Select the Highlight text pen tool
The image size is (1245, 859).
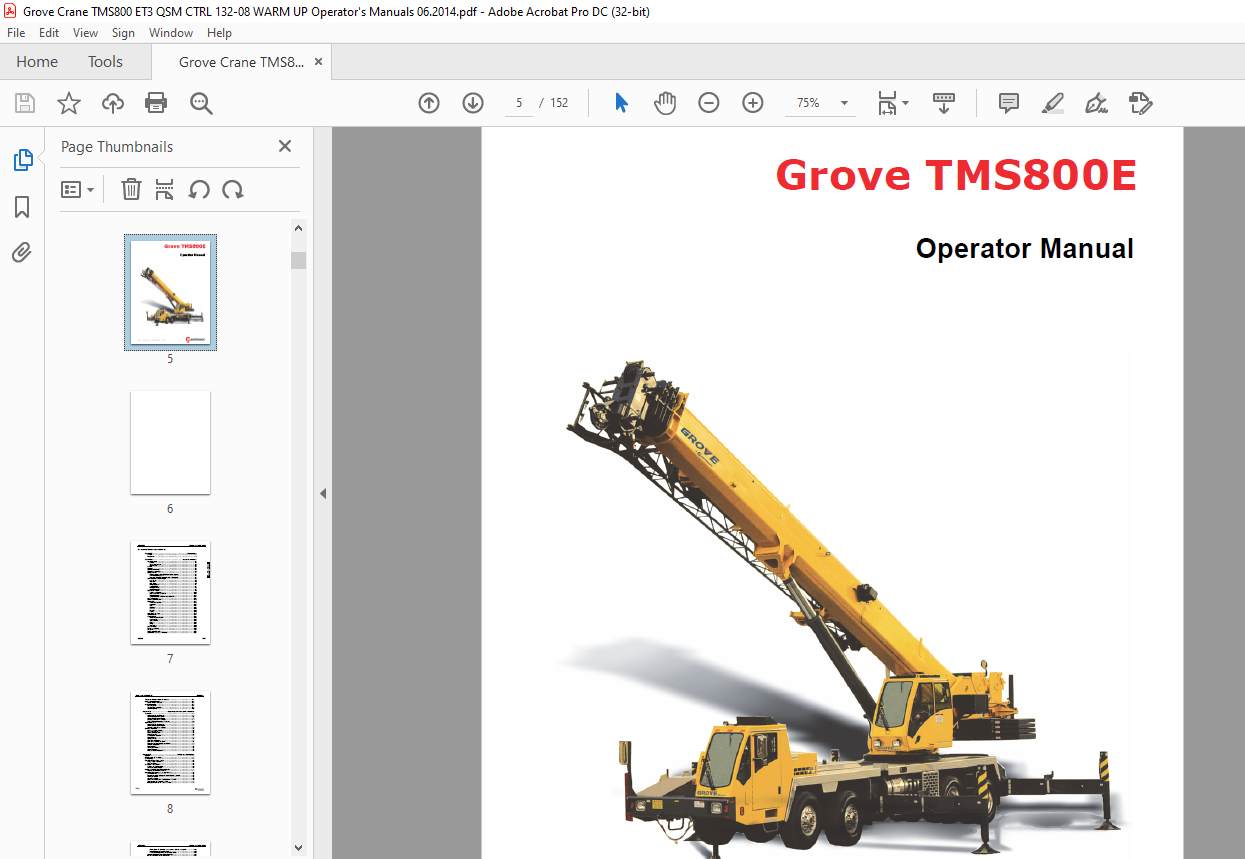(1053, 103)
